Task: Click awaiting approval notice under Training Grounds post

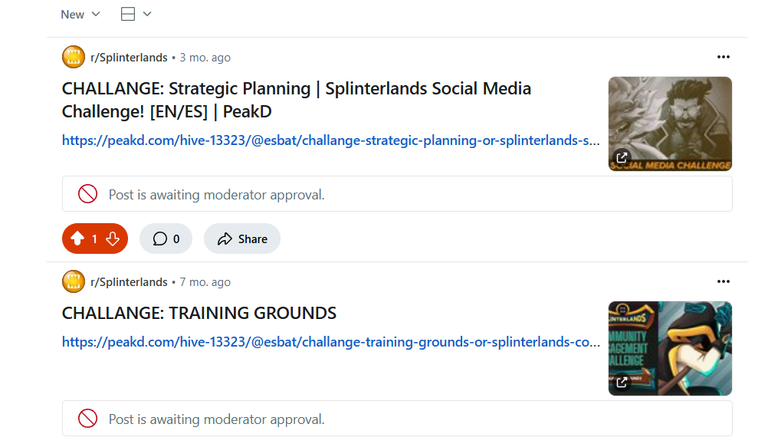Action: [397, 418]
